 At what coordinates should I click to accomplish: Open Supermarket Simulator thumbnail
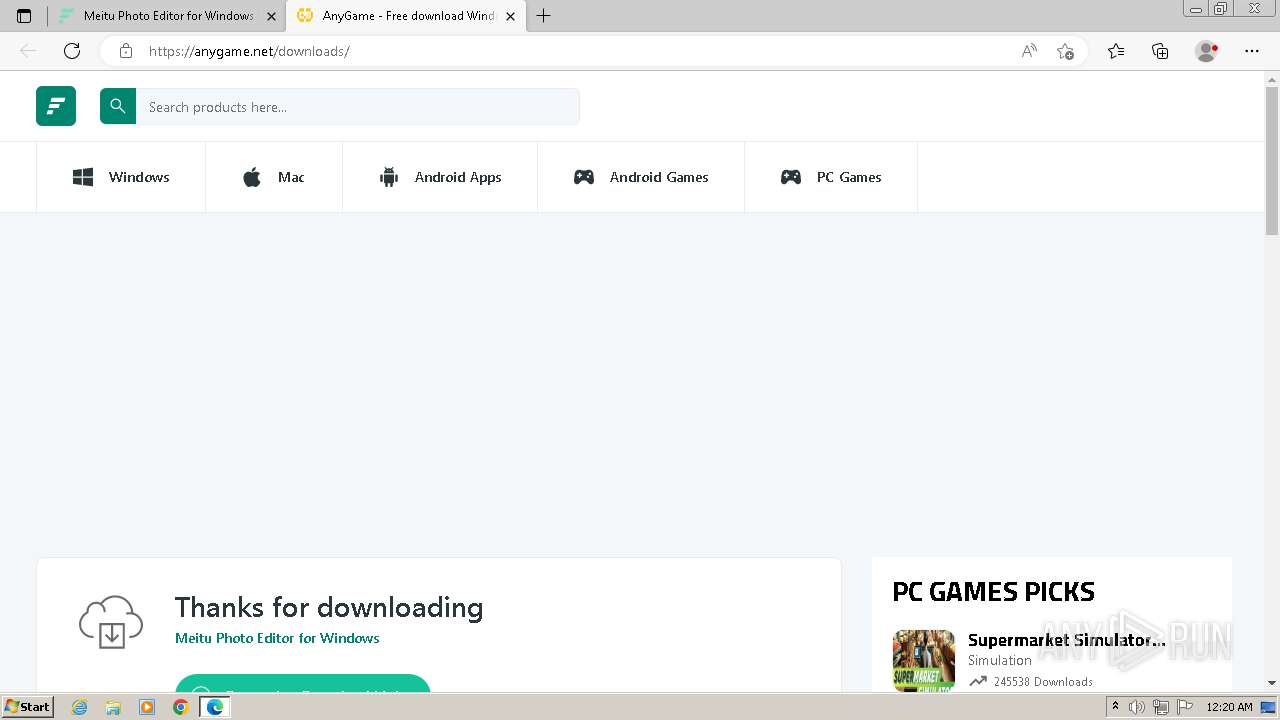924,660
